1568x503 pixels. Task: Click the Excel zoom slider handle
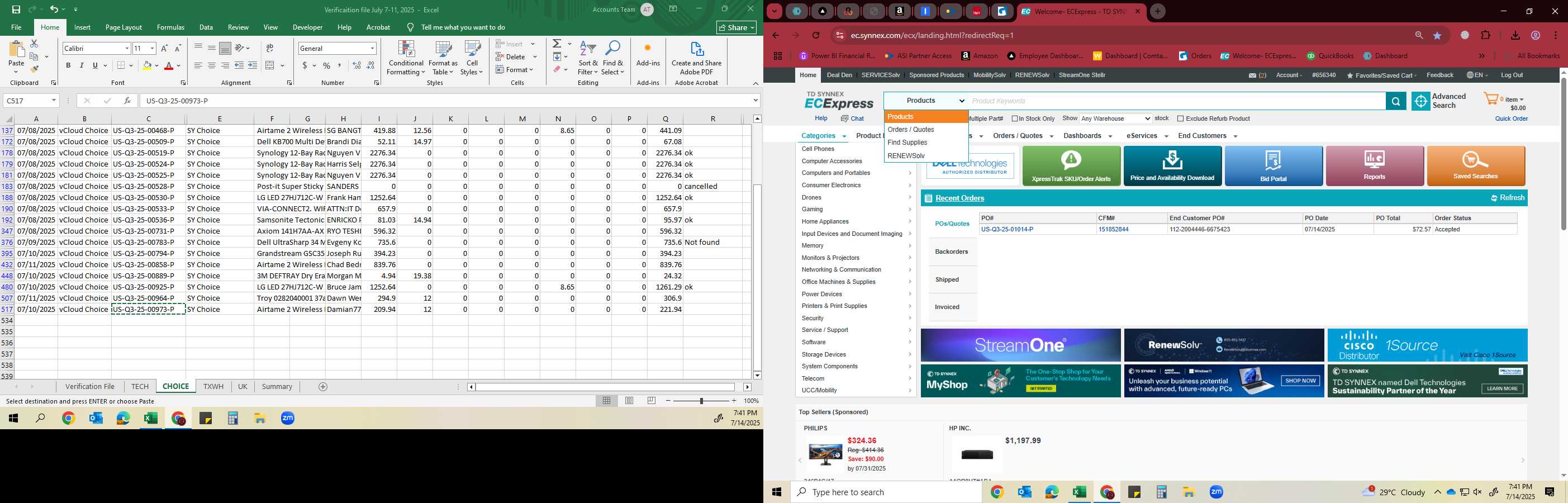point(701,401)
